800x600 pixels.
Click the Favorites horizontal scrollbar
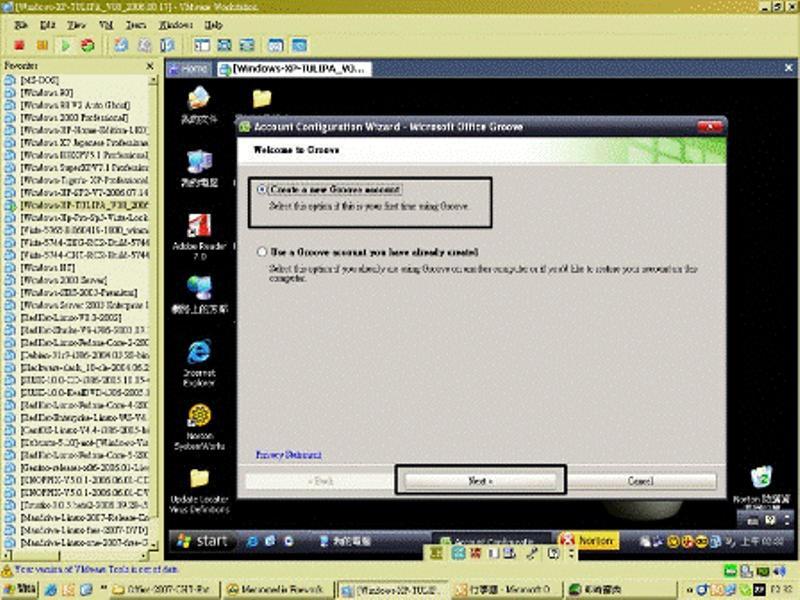76,555
